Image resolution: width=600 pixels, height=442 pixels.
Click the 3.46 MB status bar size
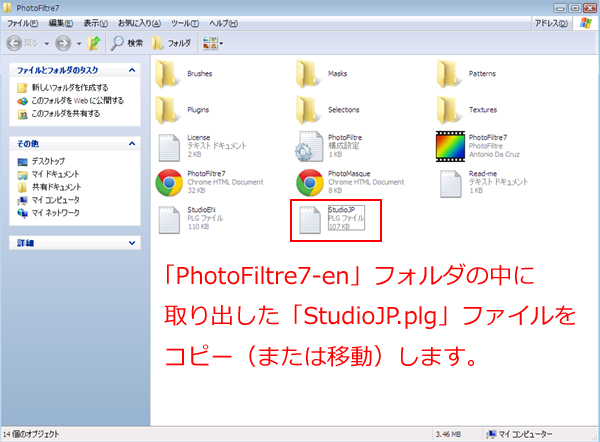(448, 434)
